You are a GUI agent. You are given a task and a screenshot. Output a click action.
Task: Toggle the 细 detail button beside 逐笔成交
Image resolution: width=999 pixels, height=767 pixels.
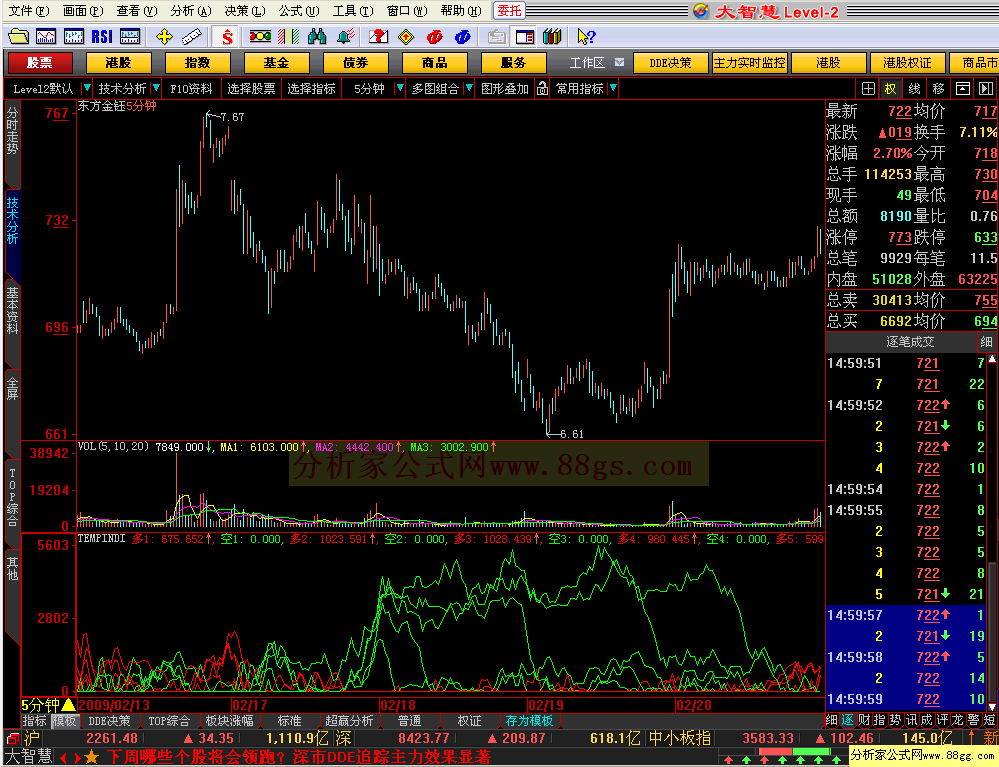[x=986, y=342]
